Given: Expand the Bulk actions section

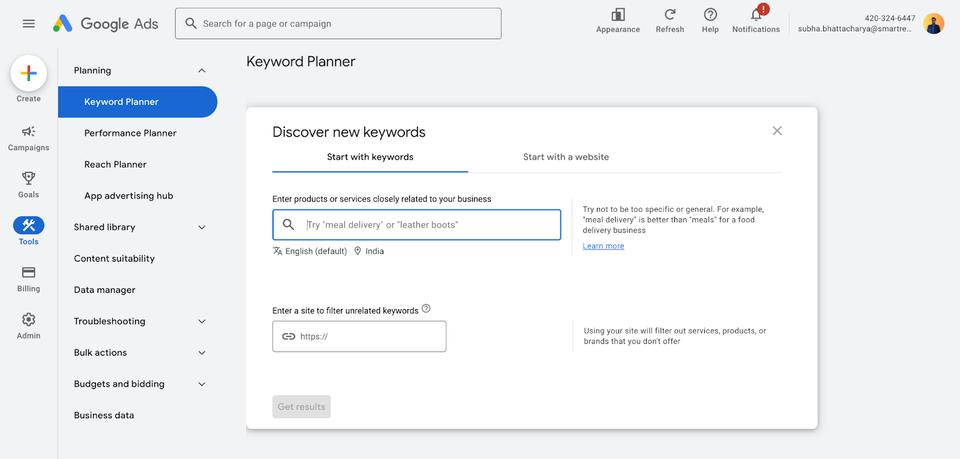Looking at the screenshot, I should pos(202,353).
